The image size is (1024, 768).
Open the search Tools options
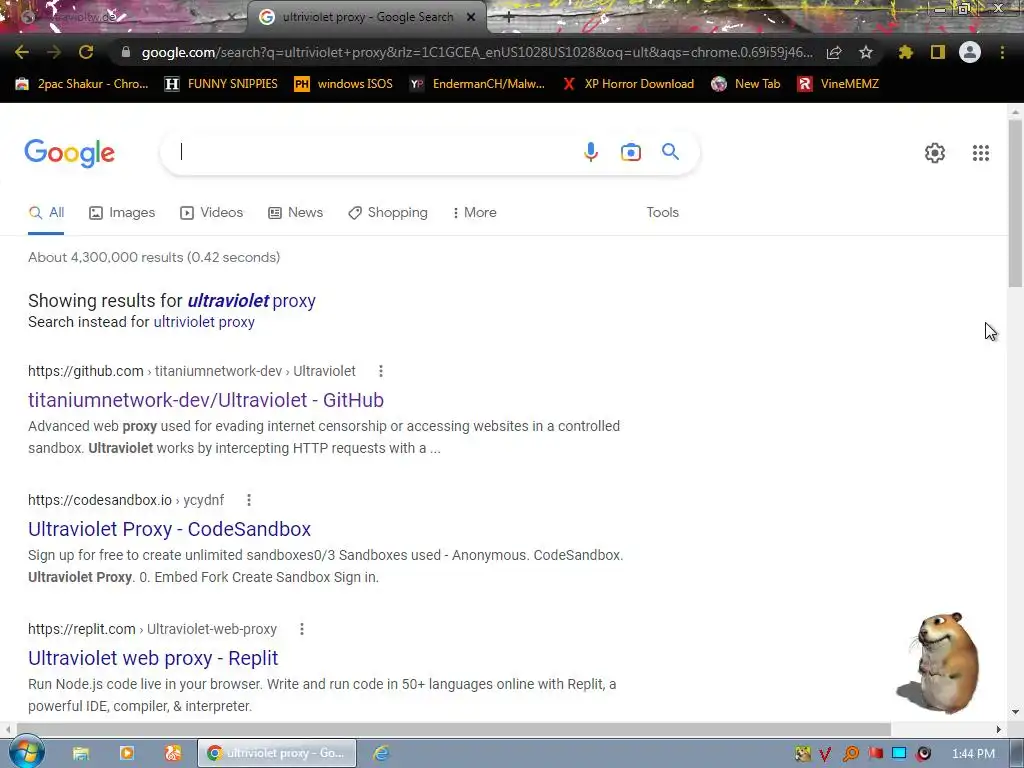click(662, 213)
